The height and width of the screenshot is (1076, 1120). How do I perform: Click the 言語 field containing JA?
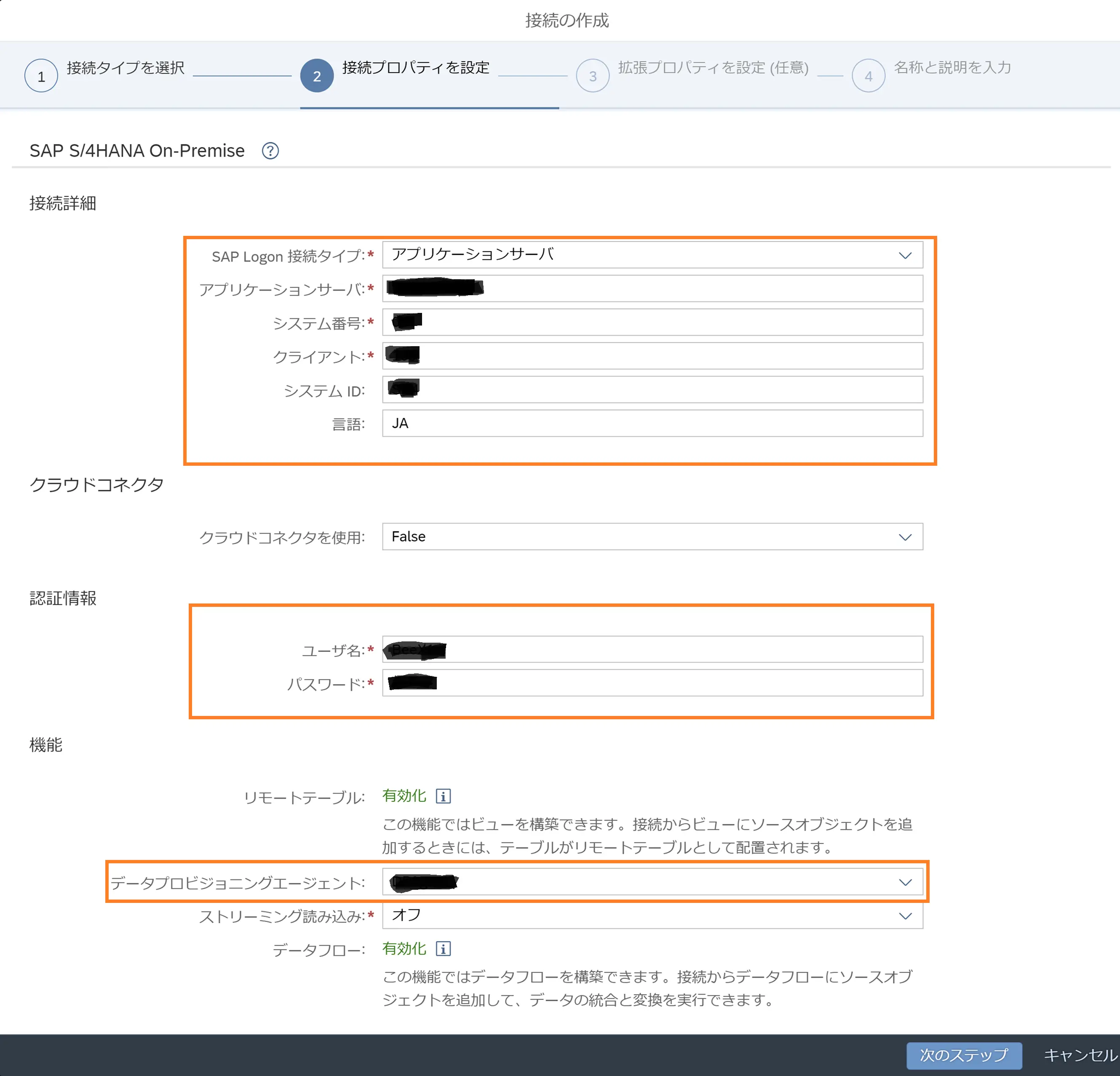[x=652, y=423]
